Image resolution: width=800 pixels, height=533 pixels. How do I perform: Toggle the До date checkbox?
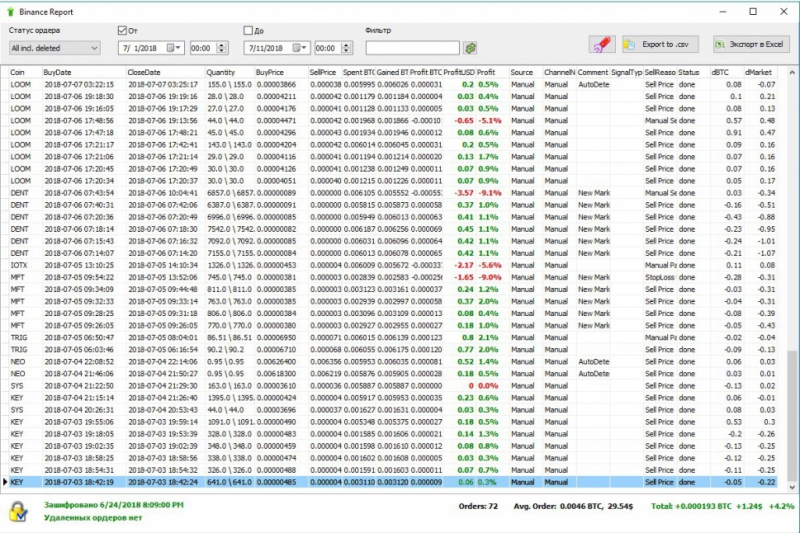point(249,30)
